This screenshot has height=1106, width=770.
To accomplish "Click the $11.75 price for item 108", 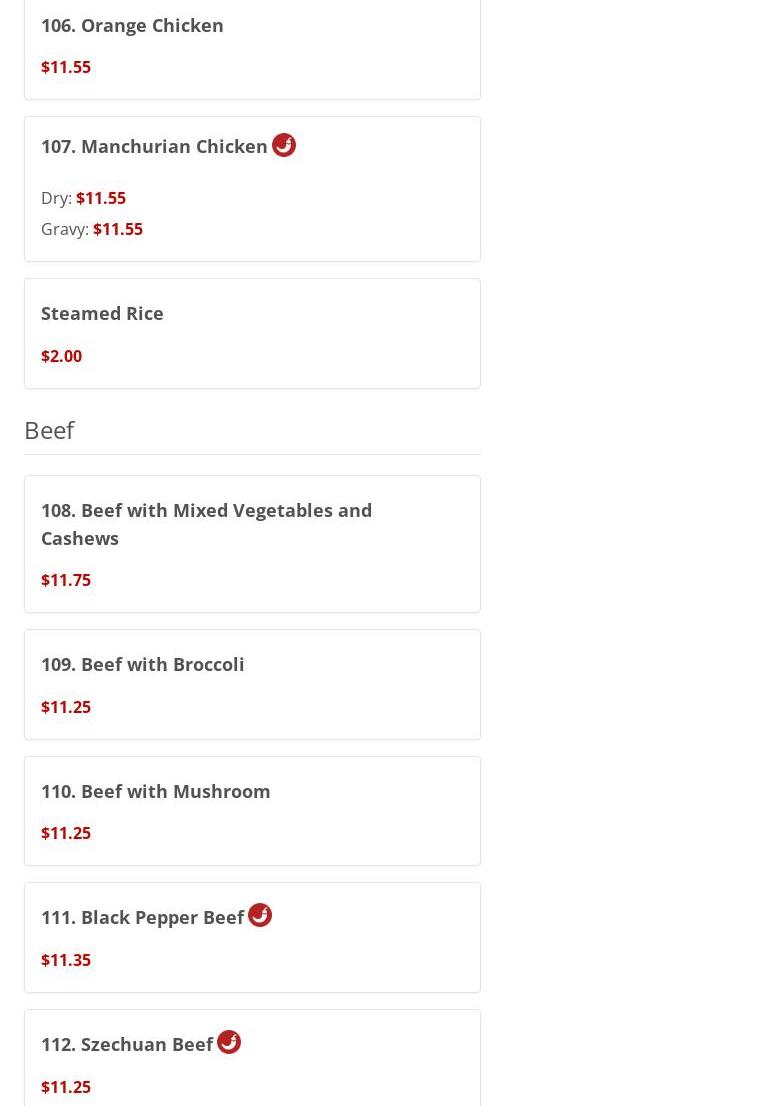I will coord(66,581).
